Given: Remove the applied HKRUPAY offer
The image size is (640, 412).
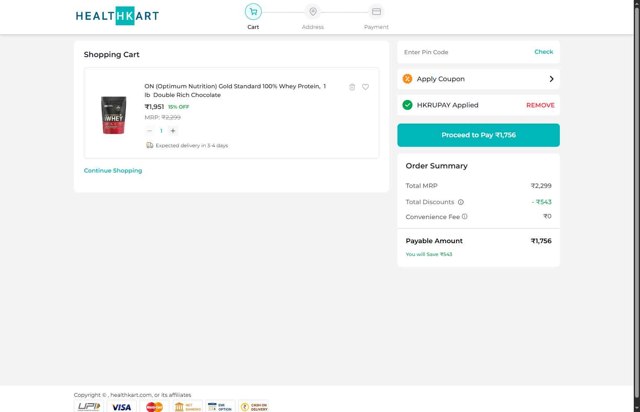Looking at the screenshot, I should tap(540, 105).
